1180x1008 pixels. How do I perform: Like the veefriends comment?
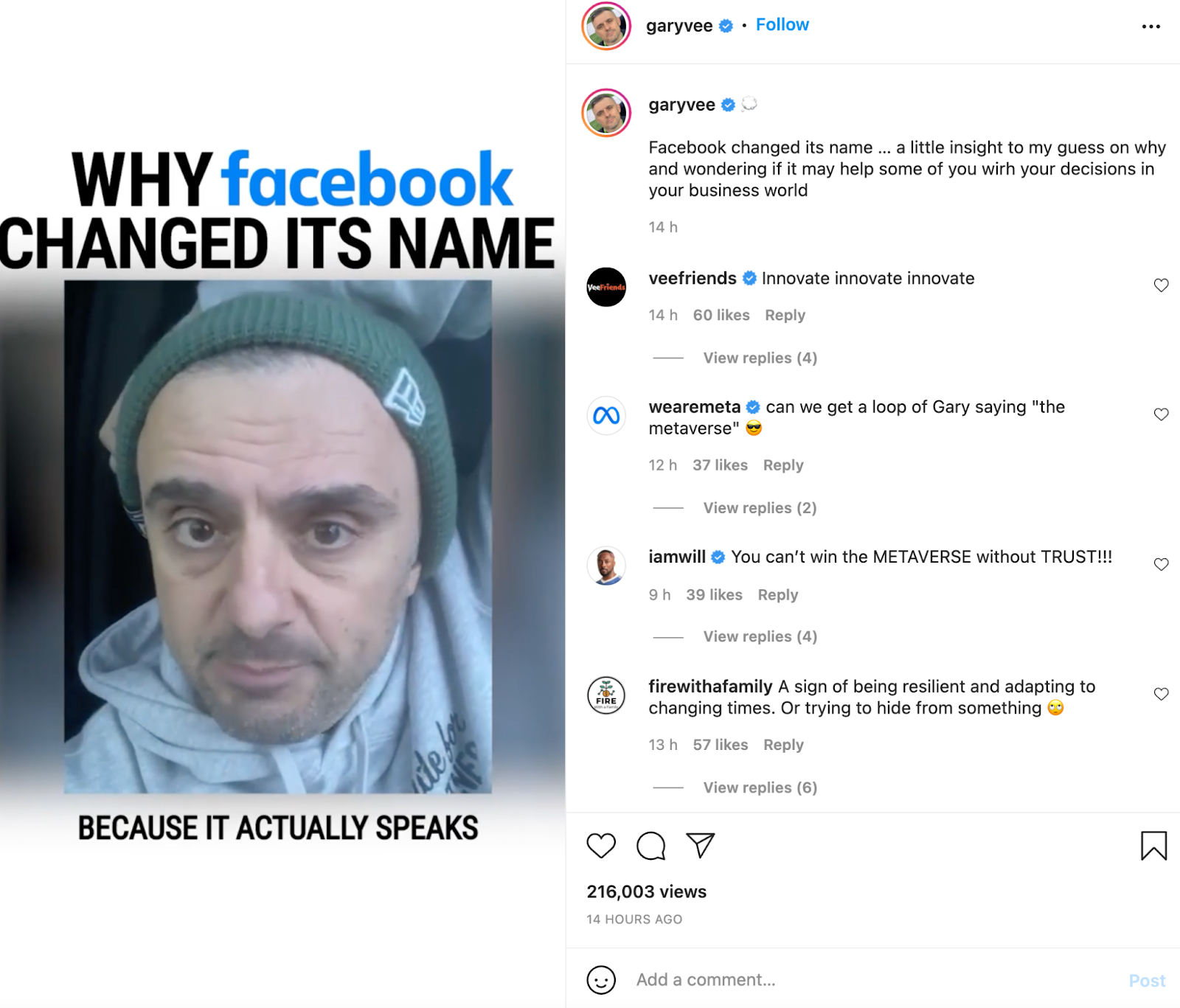click(x=1161, y=285)
